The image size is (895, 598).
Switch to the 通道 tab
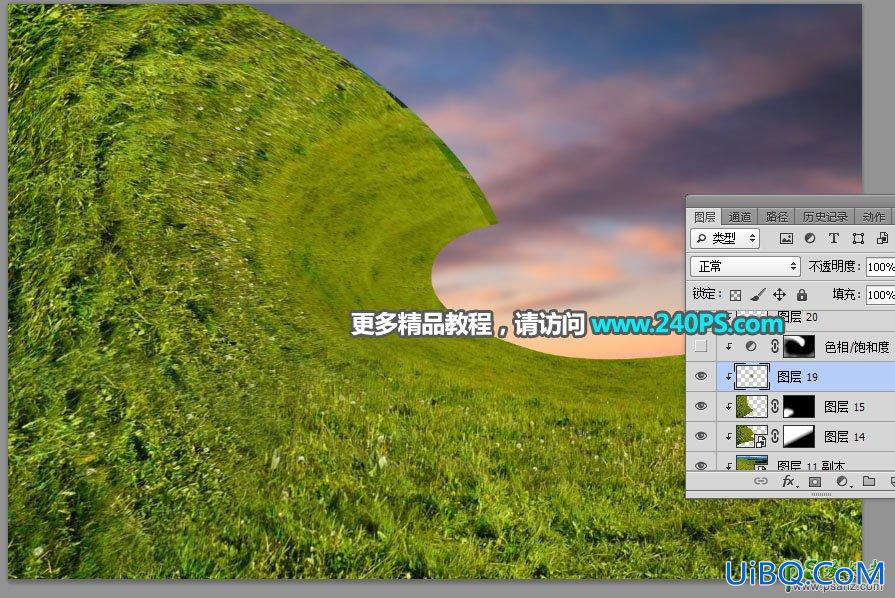[x=740, y=217]
